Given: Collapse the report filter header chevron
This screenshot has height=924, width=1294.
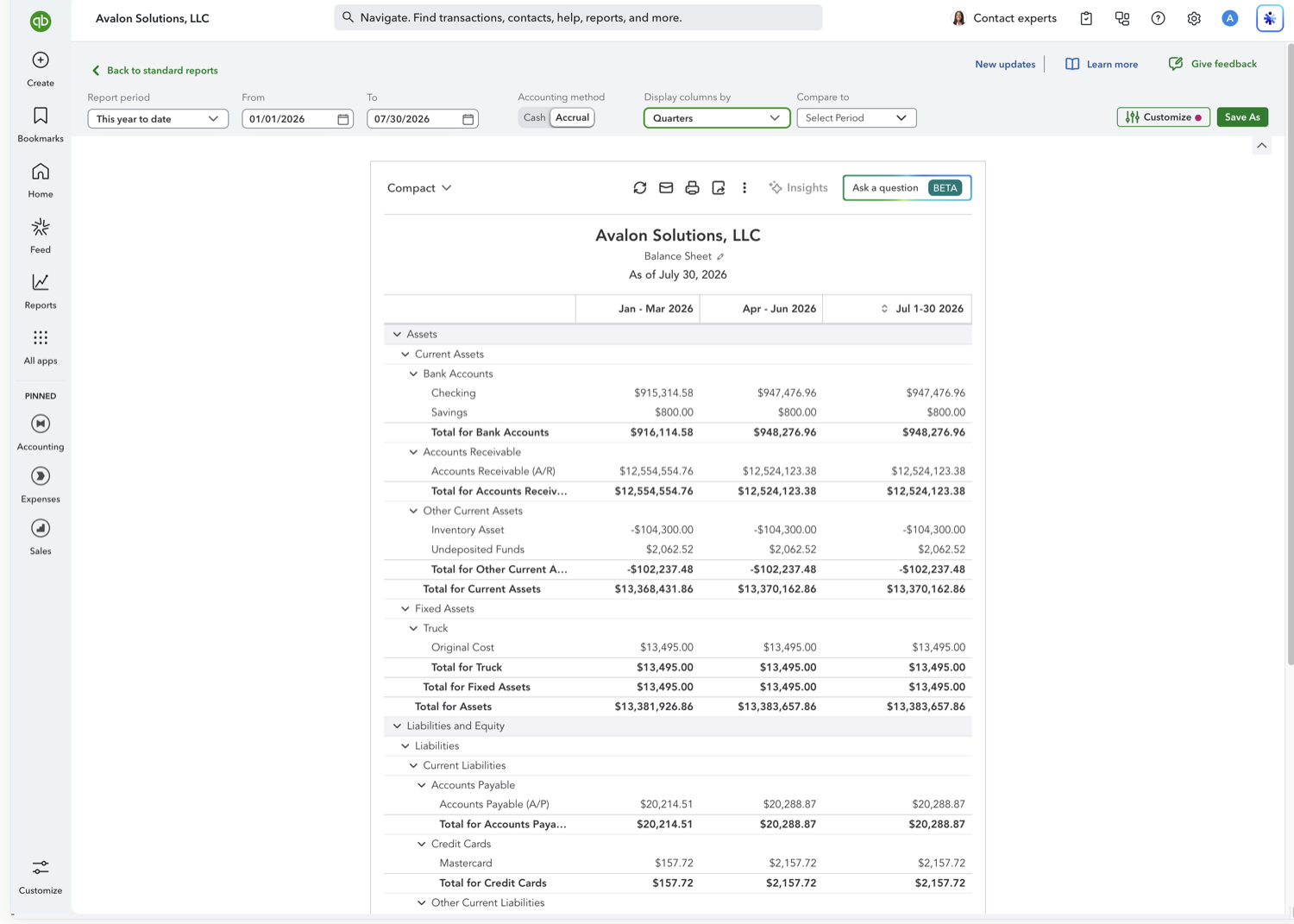Looking at the screenshot, I should pyautogui.click(x=1262, y=146).
